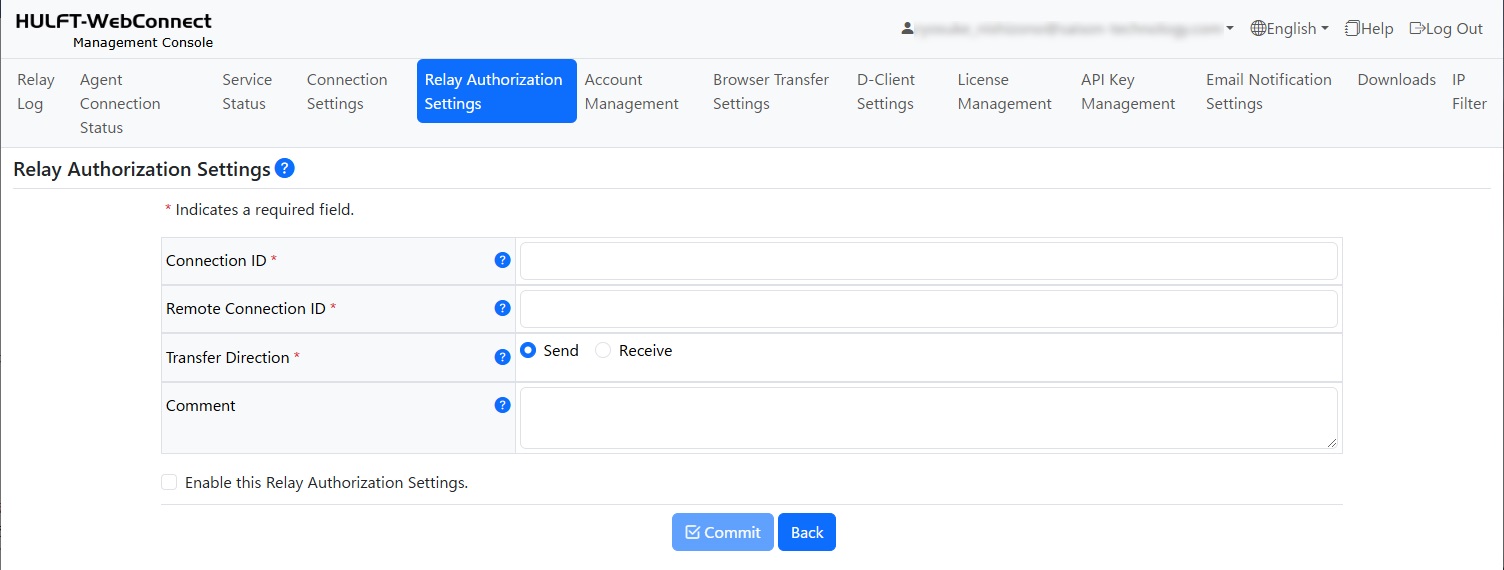
Task: Open Email Notification Settings tab
Action: click(1269, 91)
